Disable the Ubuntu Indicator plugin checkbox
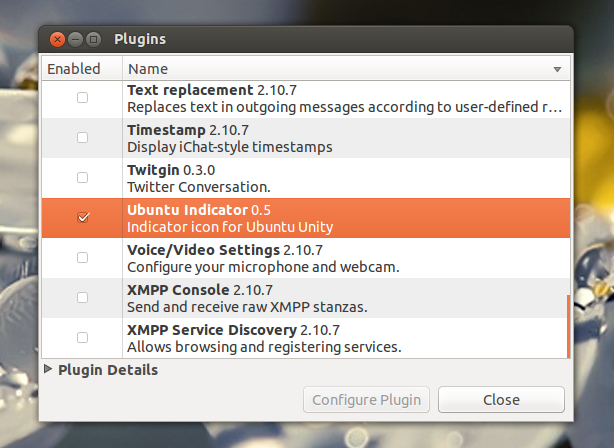The width and height of the screenshot is (614, 448). 82,217
